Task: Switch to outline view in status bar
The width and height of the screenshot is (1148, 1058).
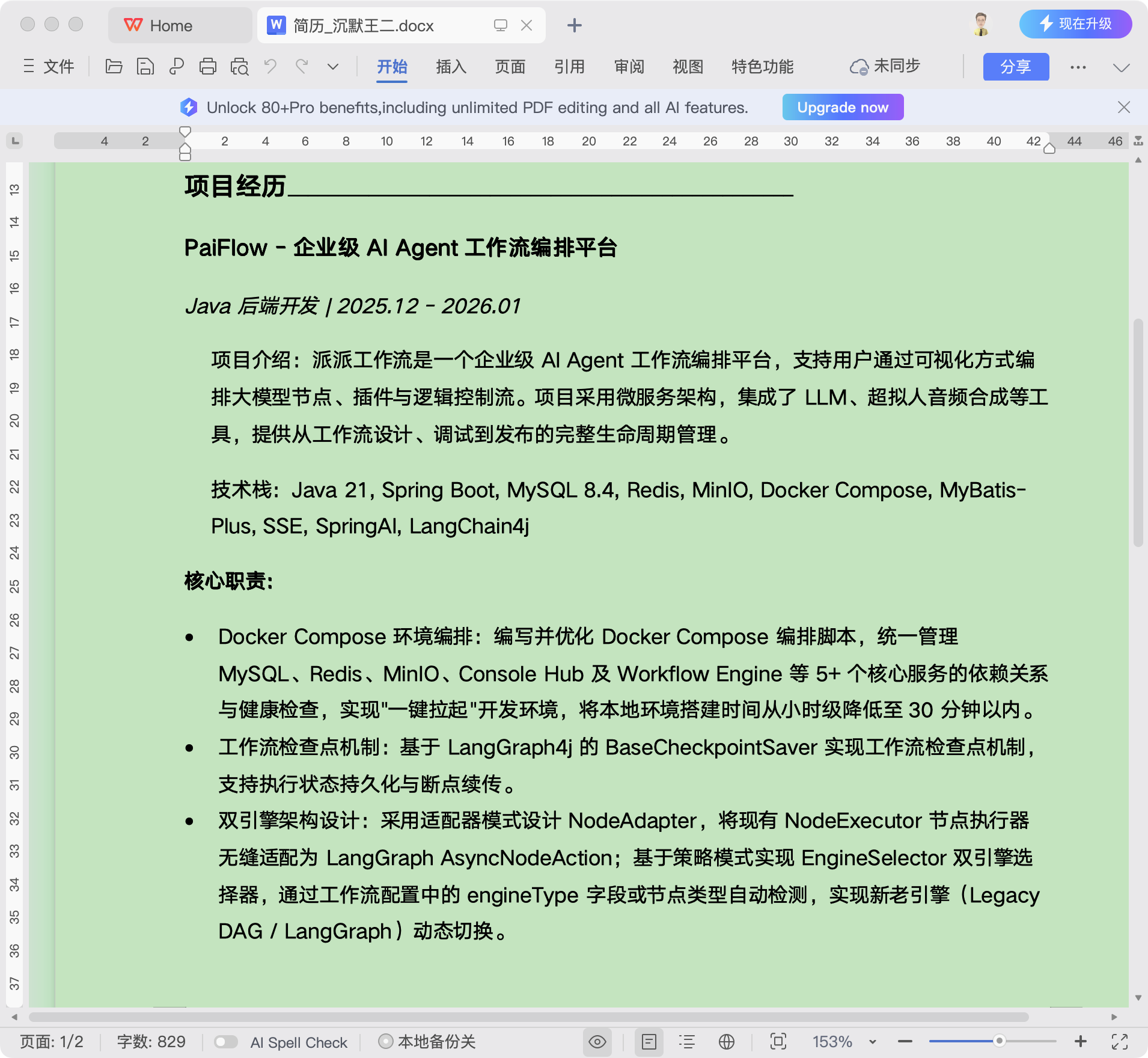Action: pyautogui.click(x=687, y=1042)
